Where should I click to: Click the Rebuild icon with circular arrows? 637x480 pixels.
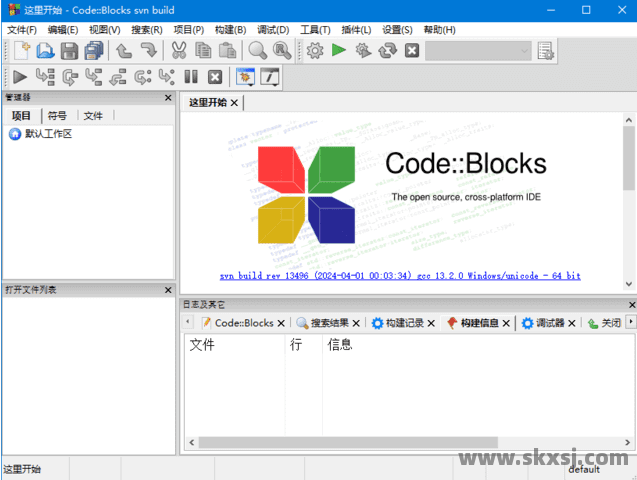(387, 51)
